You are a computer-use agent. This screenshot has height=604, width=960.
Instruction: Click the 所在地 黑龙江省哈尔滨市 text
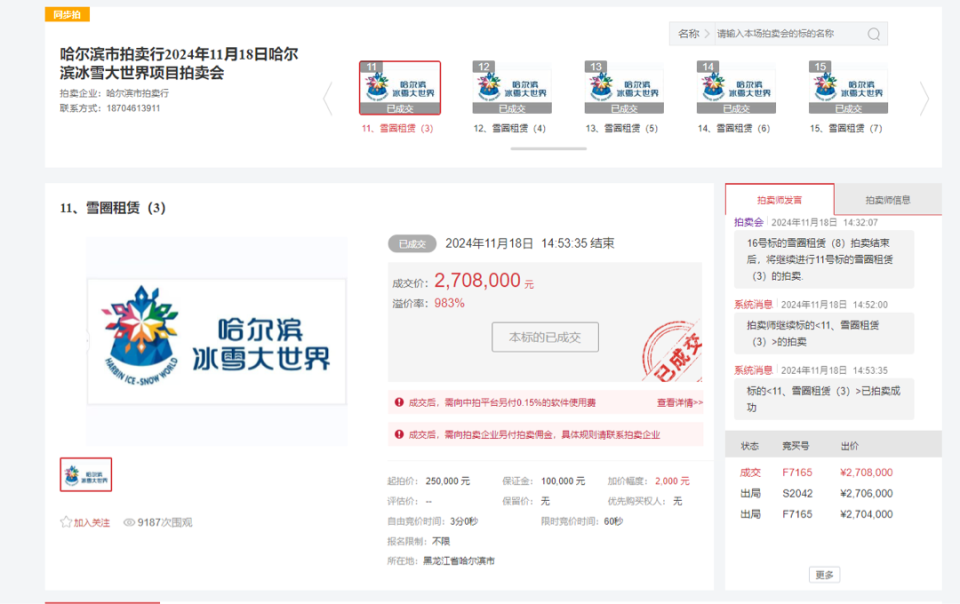(459, 561)
